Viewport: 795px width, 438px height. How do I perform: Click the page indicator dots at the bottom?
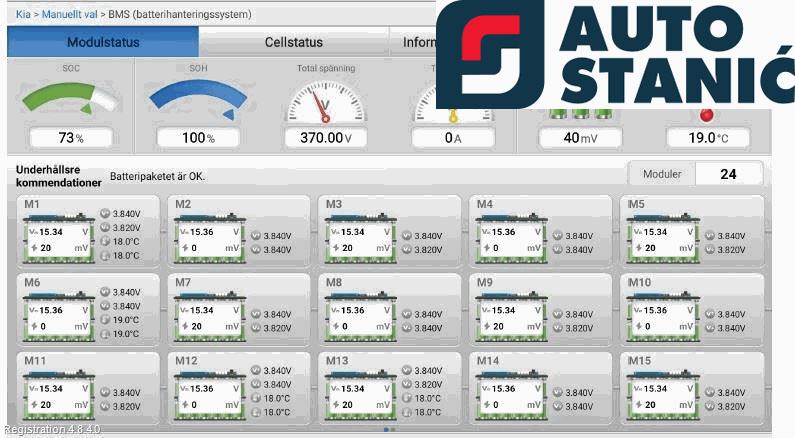pos(389,429)
